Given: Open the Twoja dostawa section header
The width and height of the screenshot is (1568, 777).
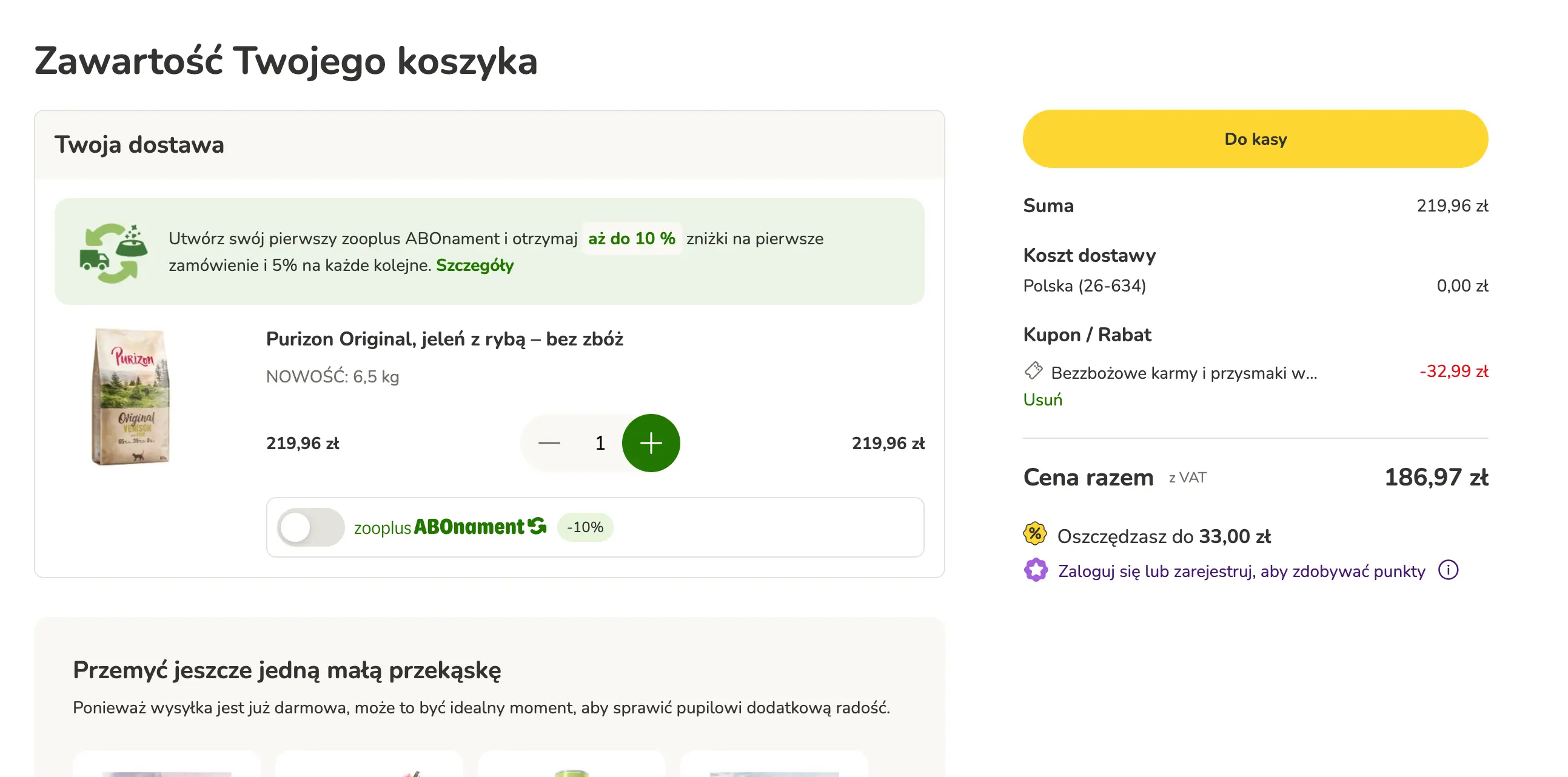Looking at the screenshot, I should click(x=140, y=144).
